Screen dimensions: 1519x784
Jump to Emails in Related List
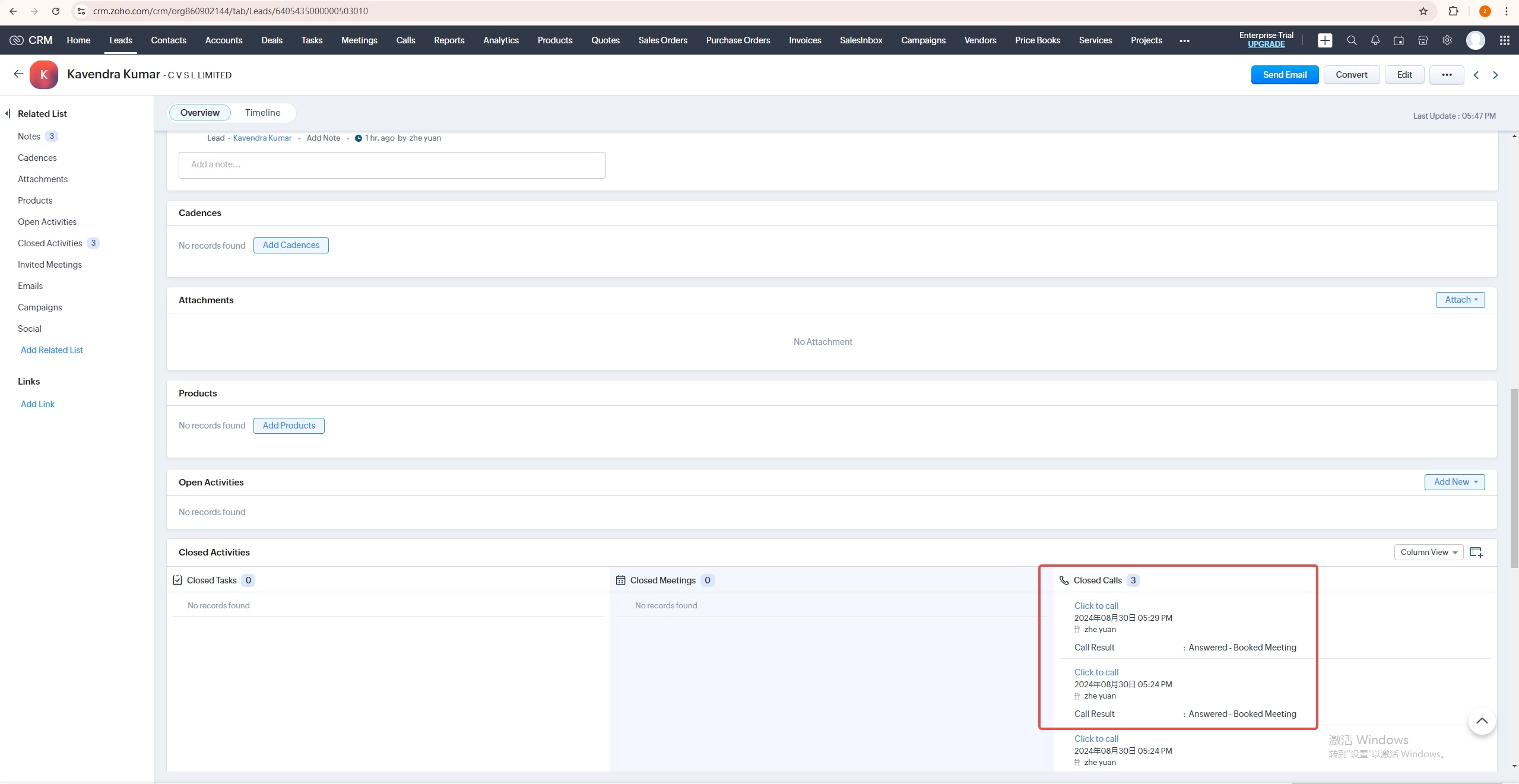(x=30, y=286)
